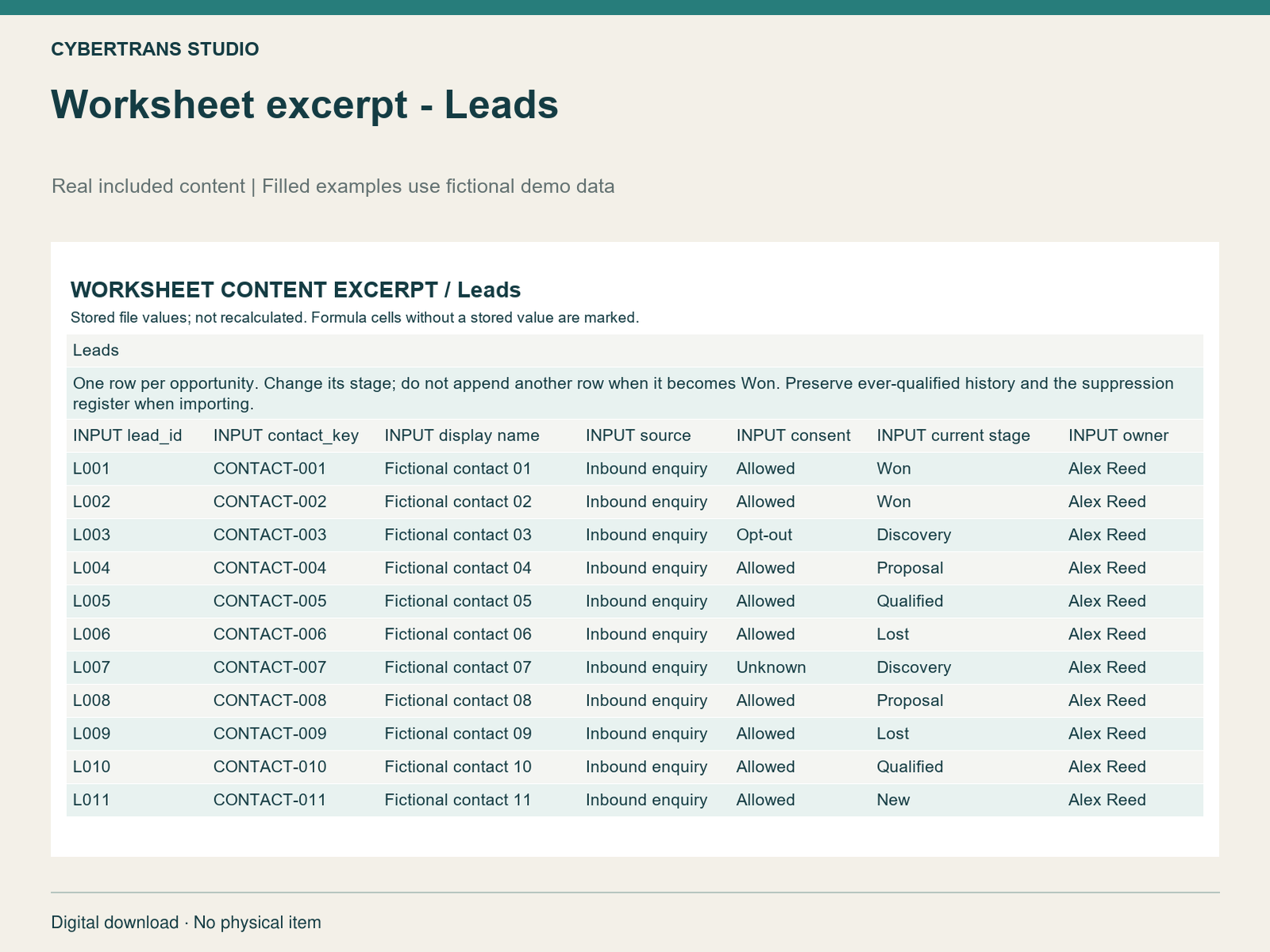Screen dimensions: 1270x952
Task: Select the CYBERTRANS STUDIO brand text
Action: coord(155,49)
